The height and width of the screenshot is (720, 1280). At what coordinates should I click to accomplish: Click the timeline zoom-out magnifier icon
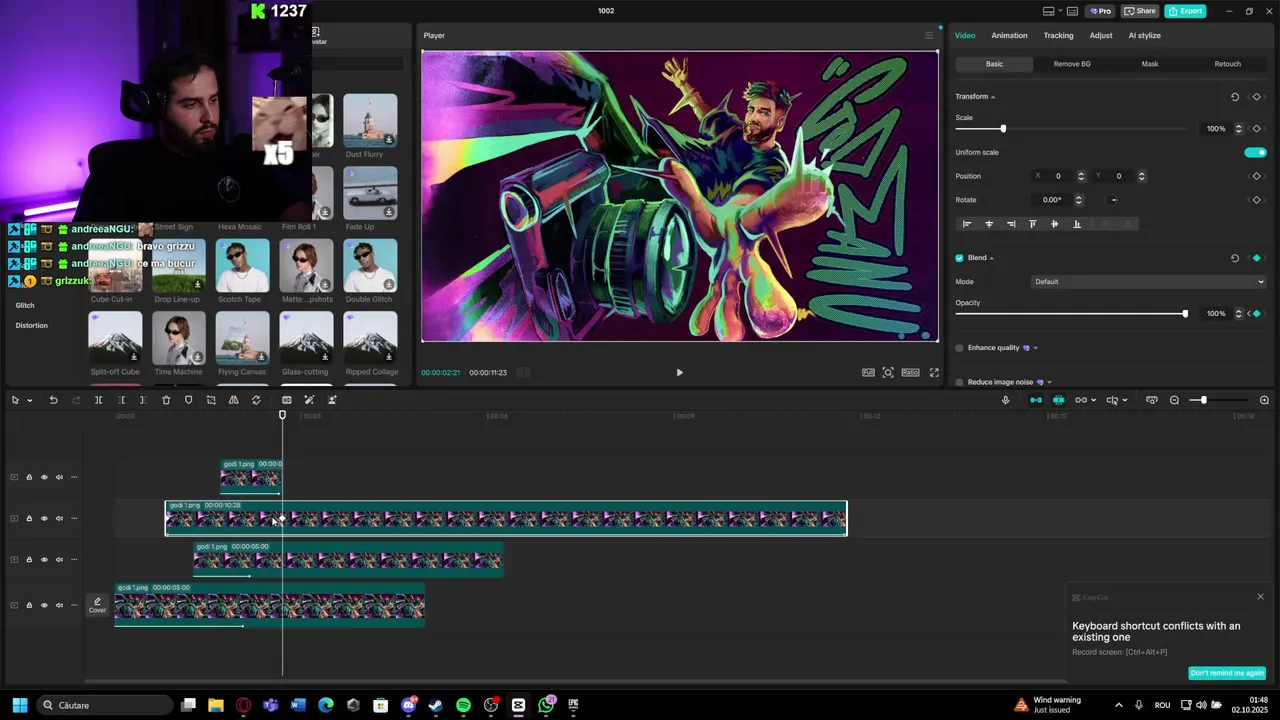pos(1174,400)
